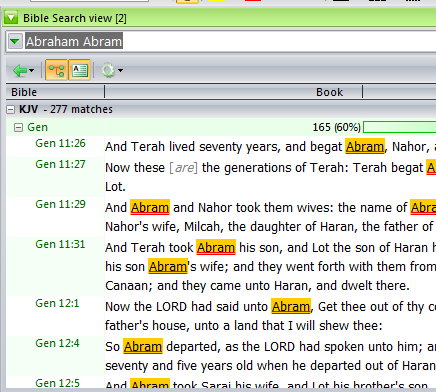This screenshot has width=436, height=392.
Task: Click text "Nahor's wife, Milcah"
Action: (165, 227)
